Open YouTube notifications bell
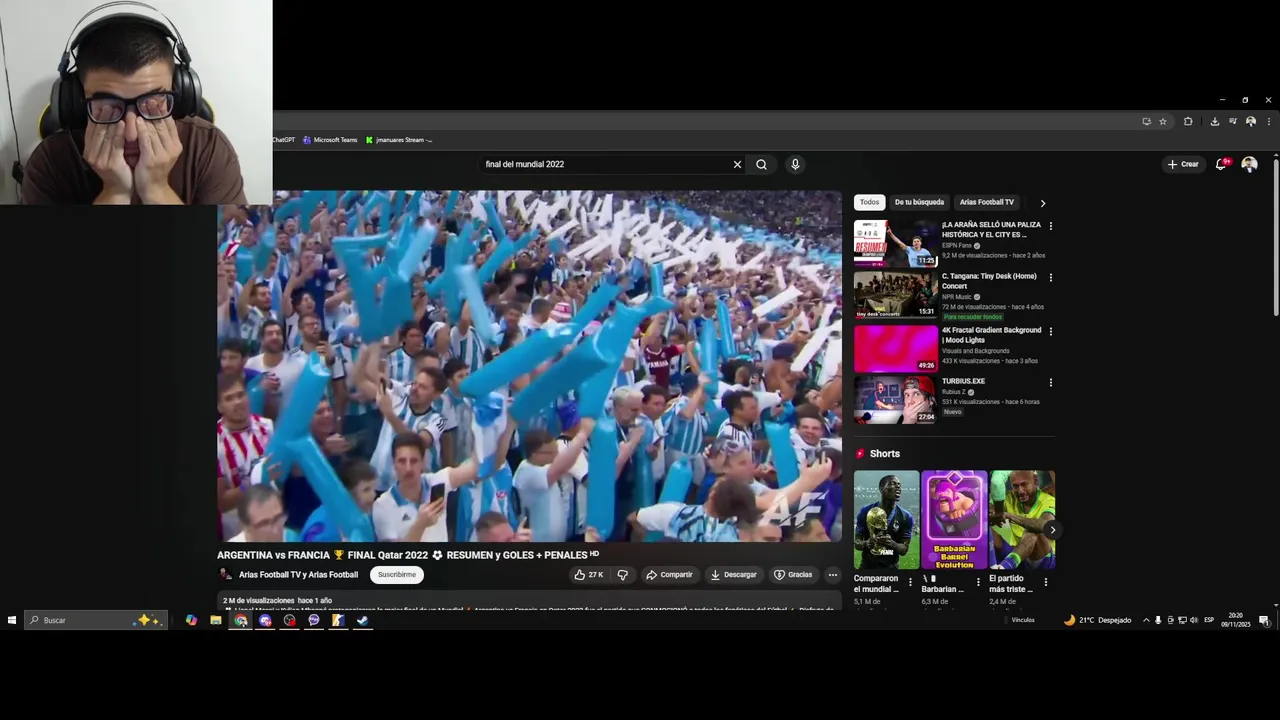 (x=1221, y=164)
